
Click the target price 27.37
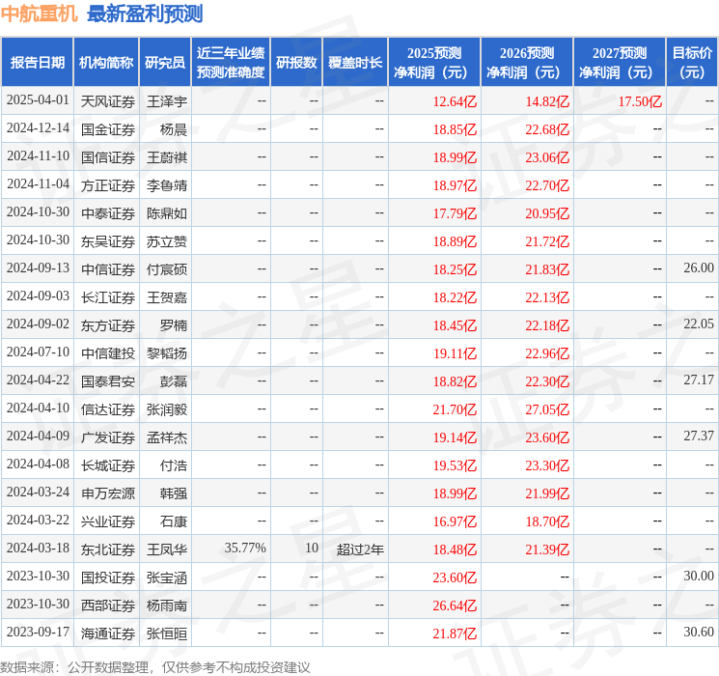click(x=699, y=435)
